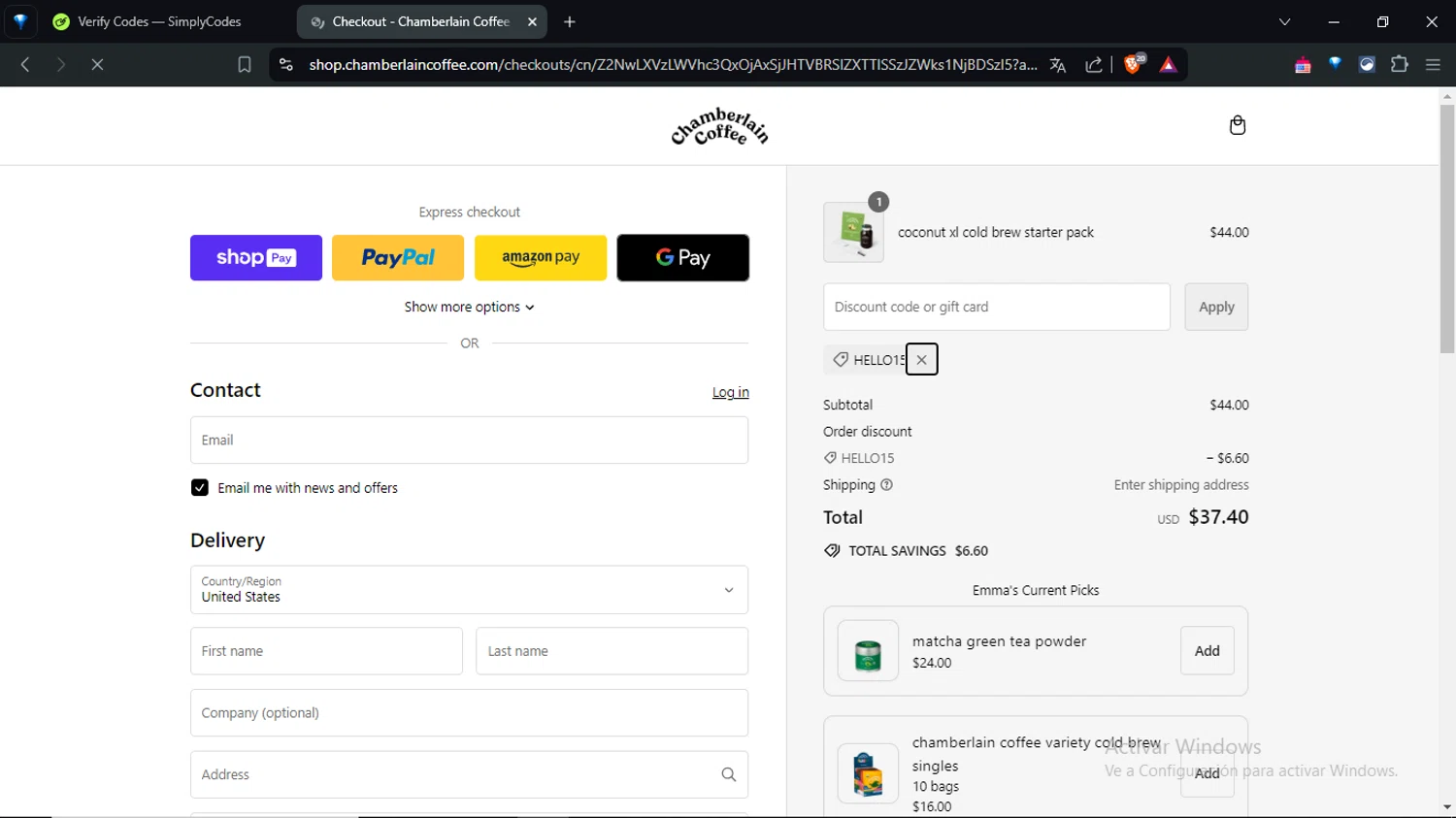
Task: Click the page vertical scrollbar
Action: tap(1447, 228)
